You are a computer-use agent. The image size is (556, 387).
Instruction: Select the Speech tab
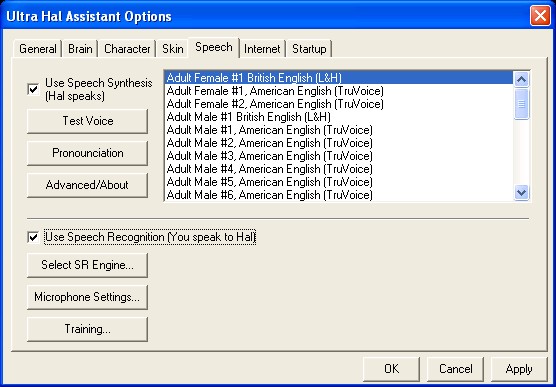click(x=214, y=47)
